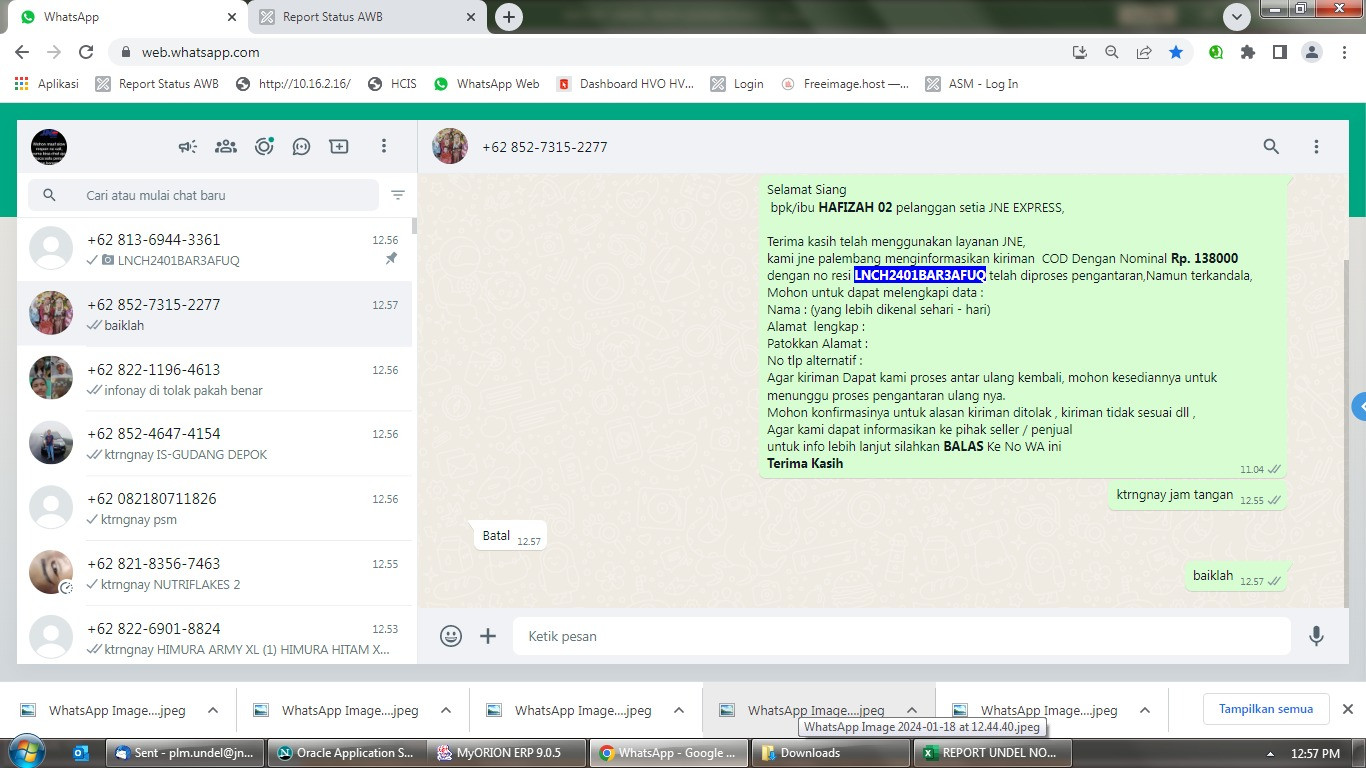Open the Chrome extensions puzzle icon
The height and width of the screenshot is (768, 1366).
point(1247,52)
